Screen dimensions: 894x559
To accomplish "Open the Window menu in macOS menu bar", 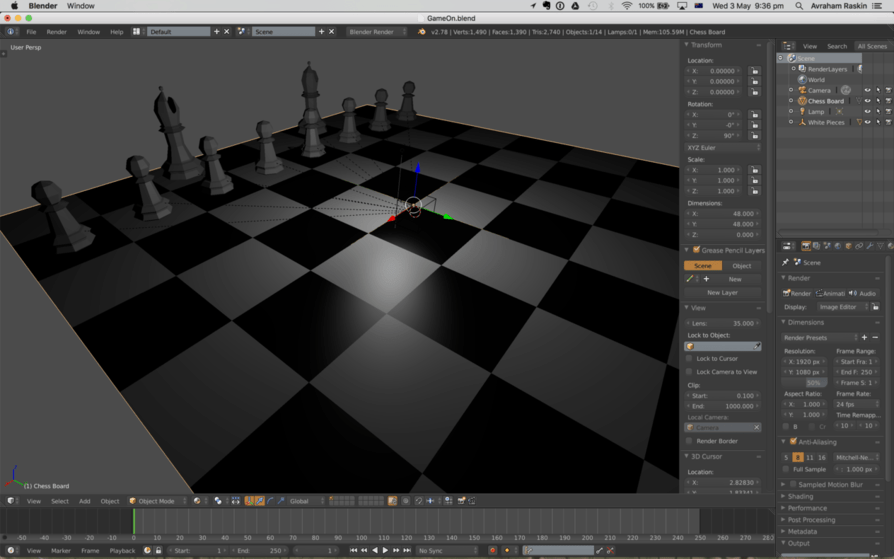I will pos(81,6).
